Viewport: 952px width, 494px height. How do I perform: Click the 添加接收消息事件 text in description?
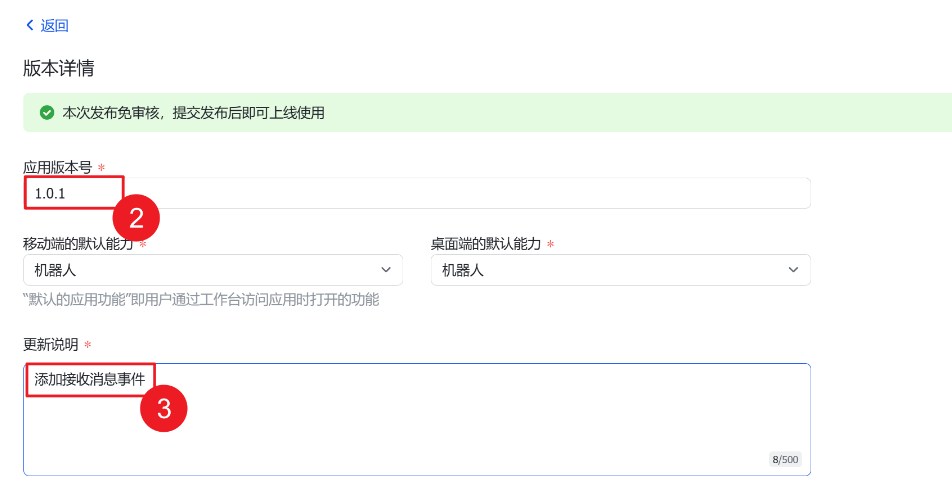90,379
